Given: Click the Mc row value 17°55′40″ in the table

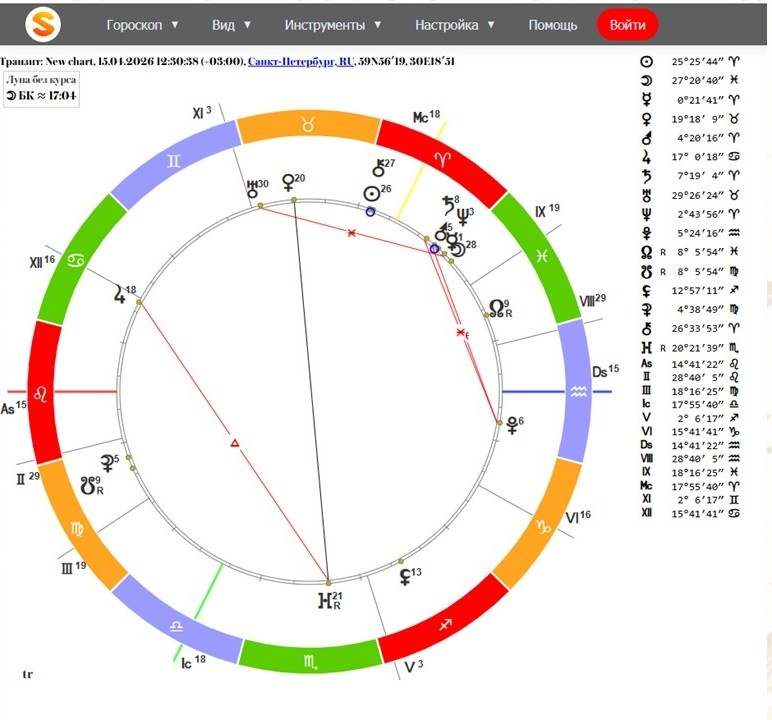Looking at the screenshot, I should tap(697, 487).
